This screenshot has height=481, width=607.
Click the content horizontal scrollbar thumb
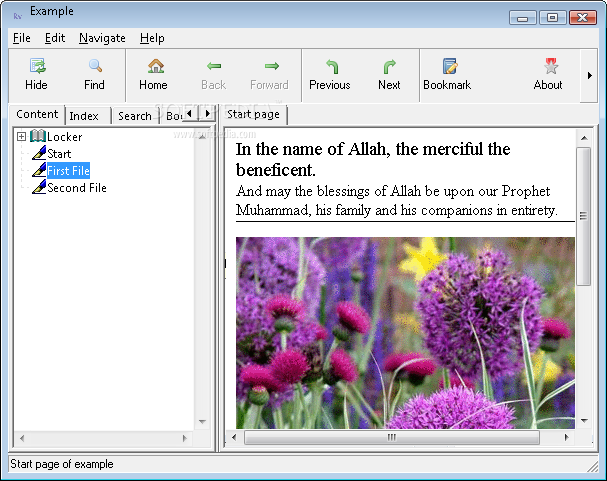click(x=391, y=437)
